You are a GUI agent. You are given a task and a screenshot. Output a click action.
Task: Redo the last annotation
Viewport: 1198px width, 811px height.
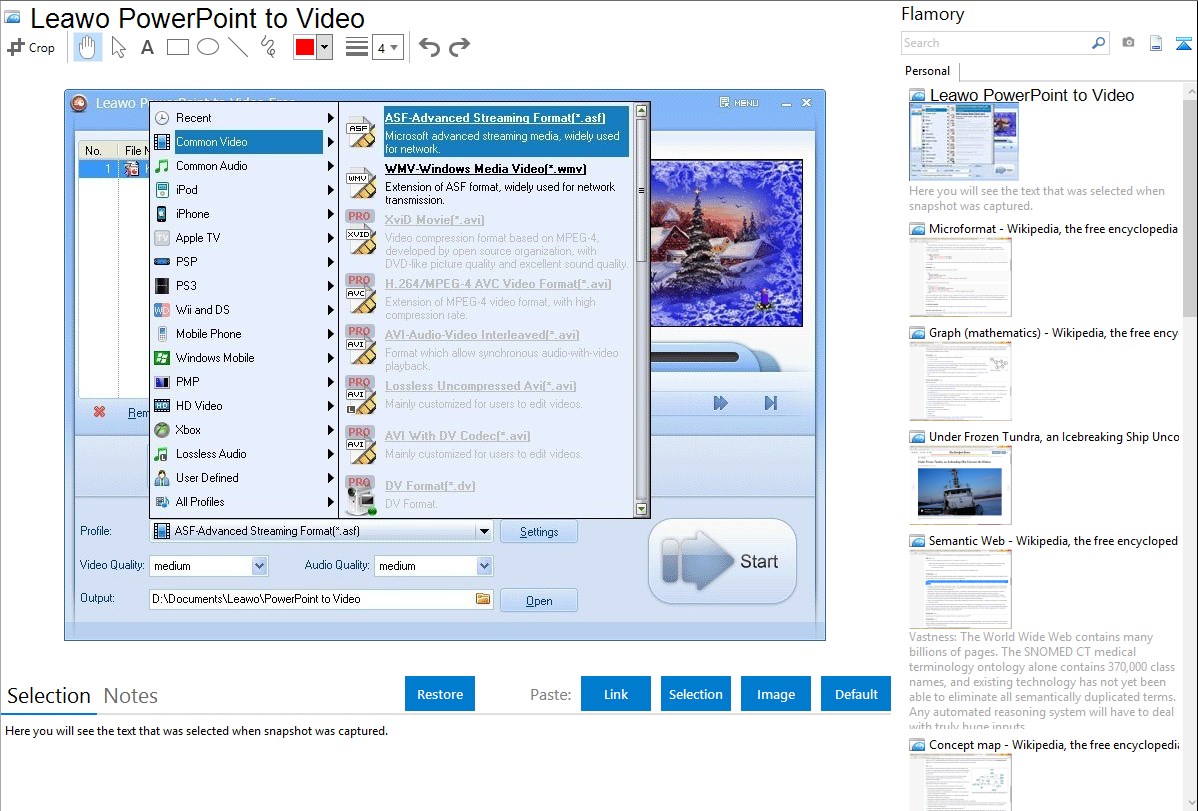[459, 47]
